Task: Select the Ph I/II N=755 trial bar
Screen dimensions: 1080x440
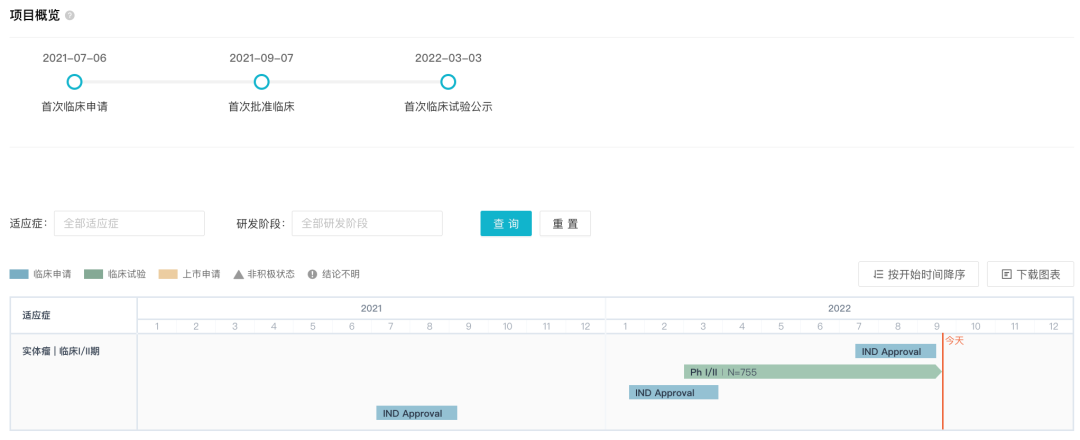Action: coord(812,372)
